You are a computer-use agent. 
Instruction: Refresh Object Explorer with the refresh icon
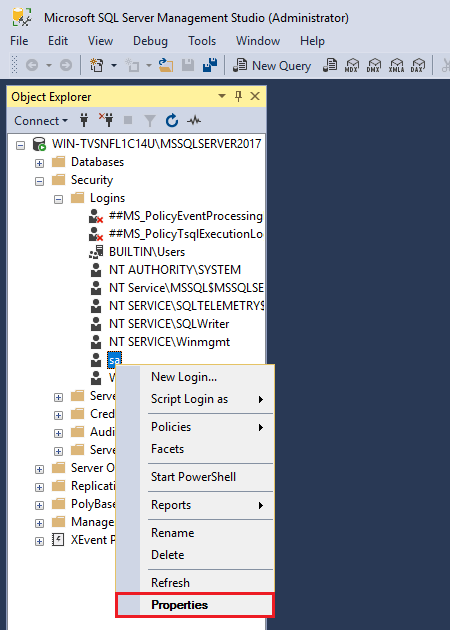click(172, 121)
